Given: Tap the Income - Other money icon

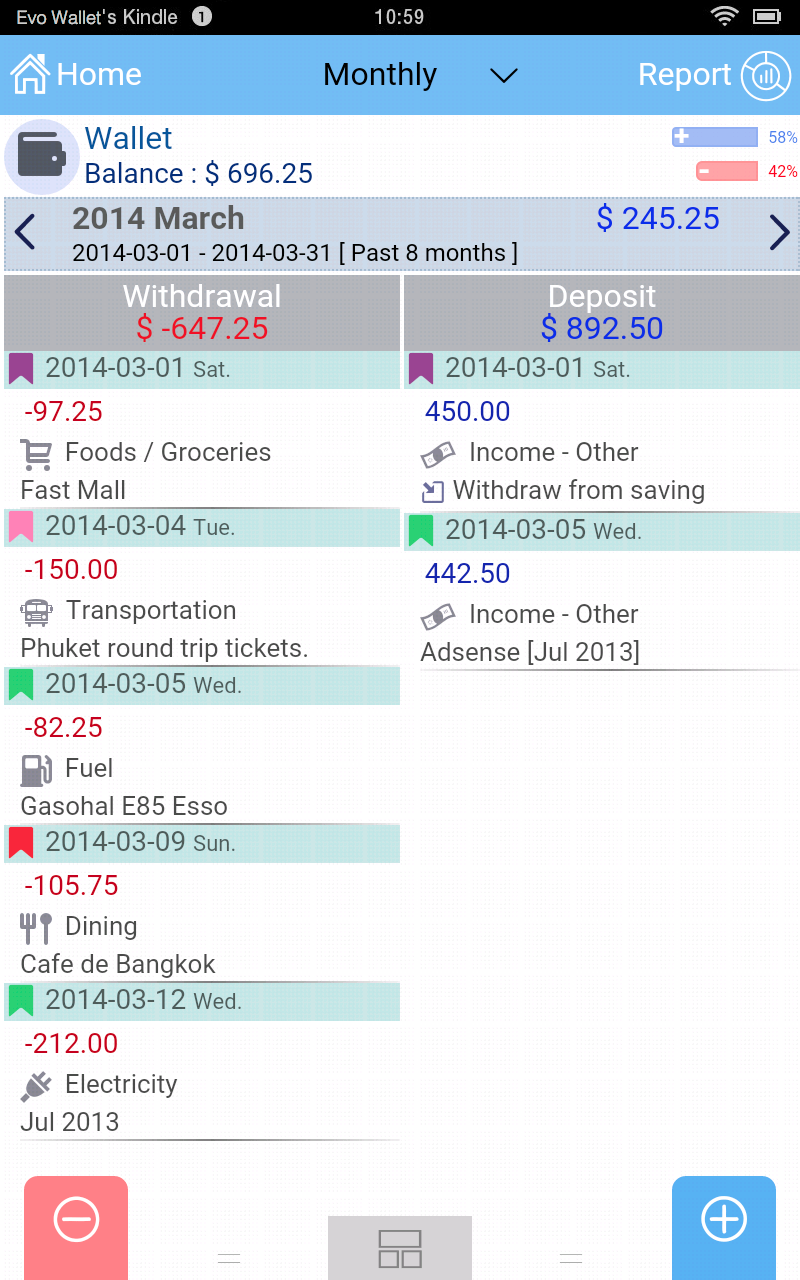Looking at the screenshot, I should [437, 452].
